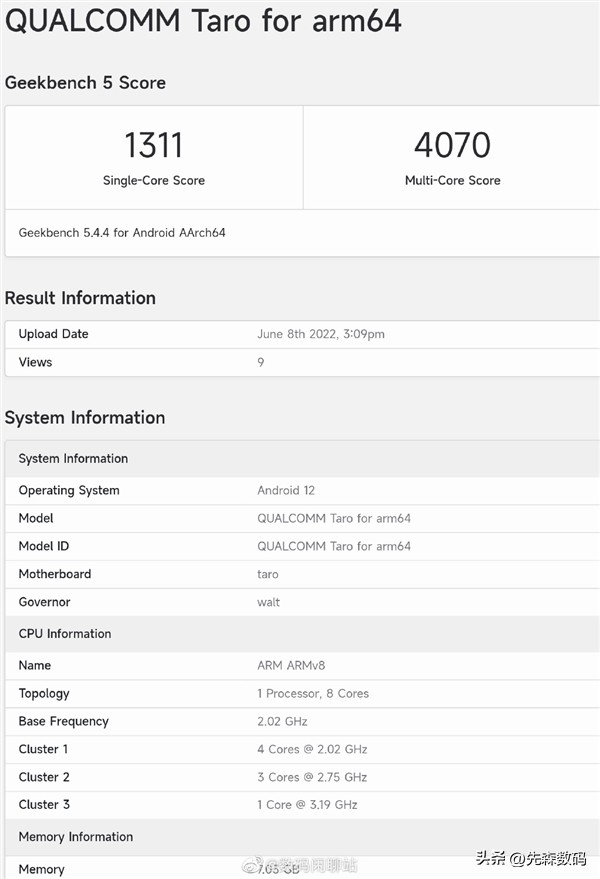Select the Geekbench 5 Score heading

(x=85, y=83)
